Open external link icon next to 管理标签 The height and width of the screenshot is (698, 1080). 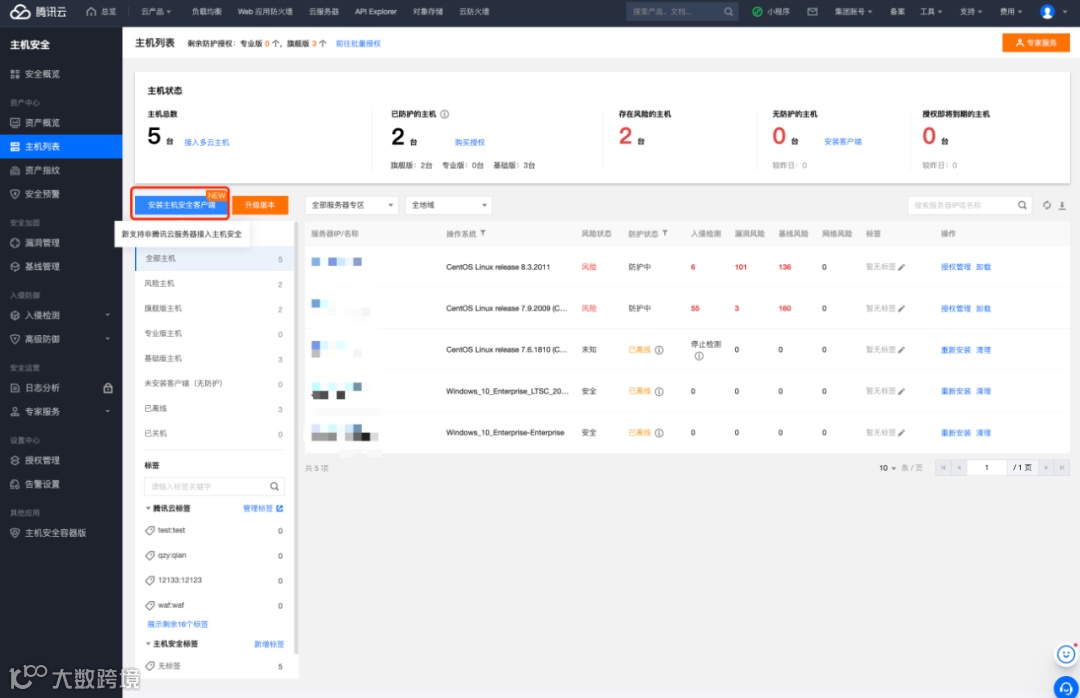click(280, 509)
